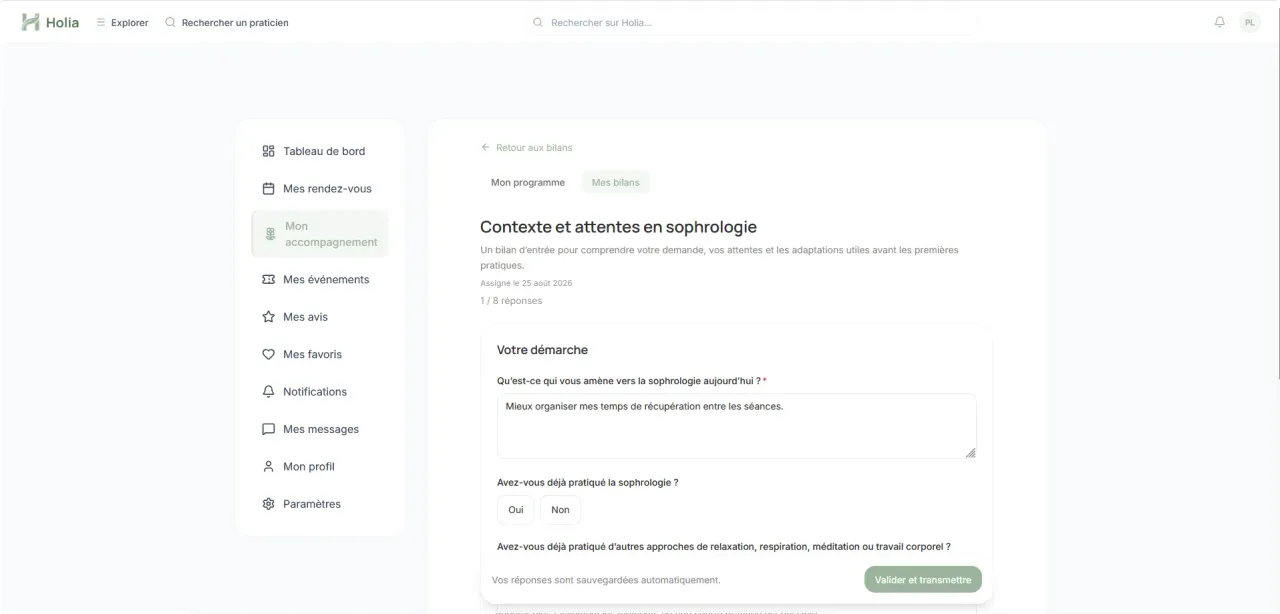
Task: Click the Mon profil person icon
Action: (x=268, y=466)
